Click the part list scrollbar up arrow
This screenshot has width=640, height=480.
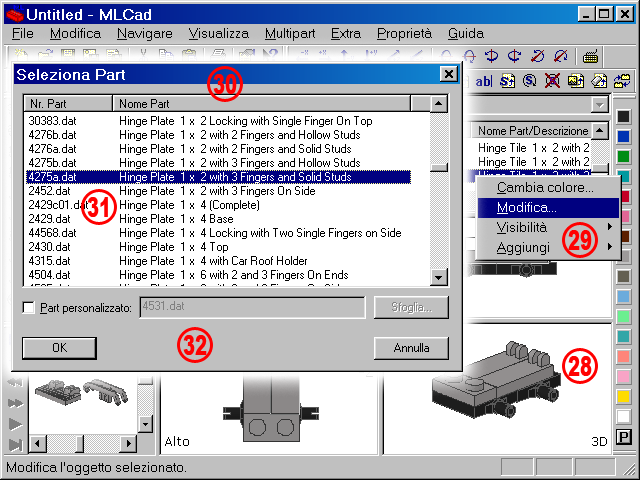(439, 104)
